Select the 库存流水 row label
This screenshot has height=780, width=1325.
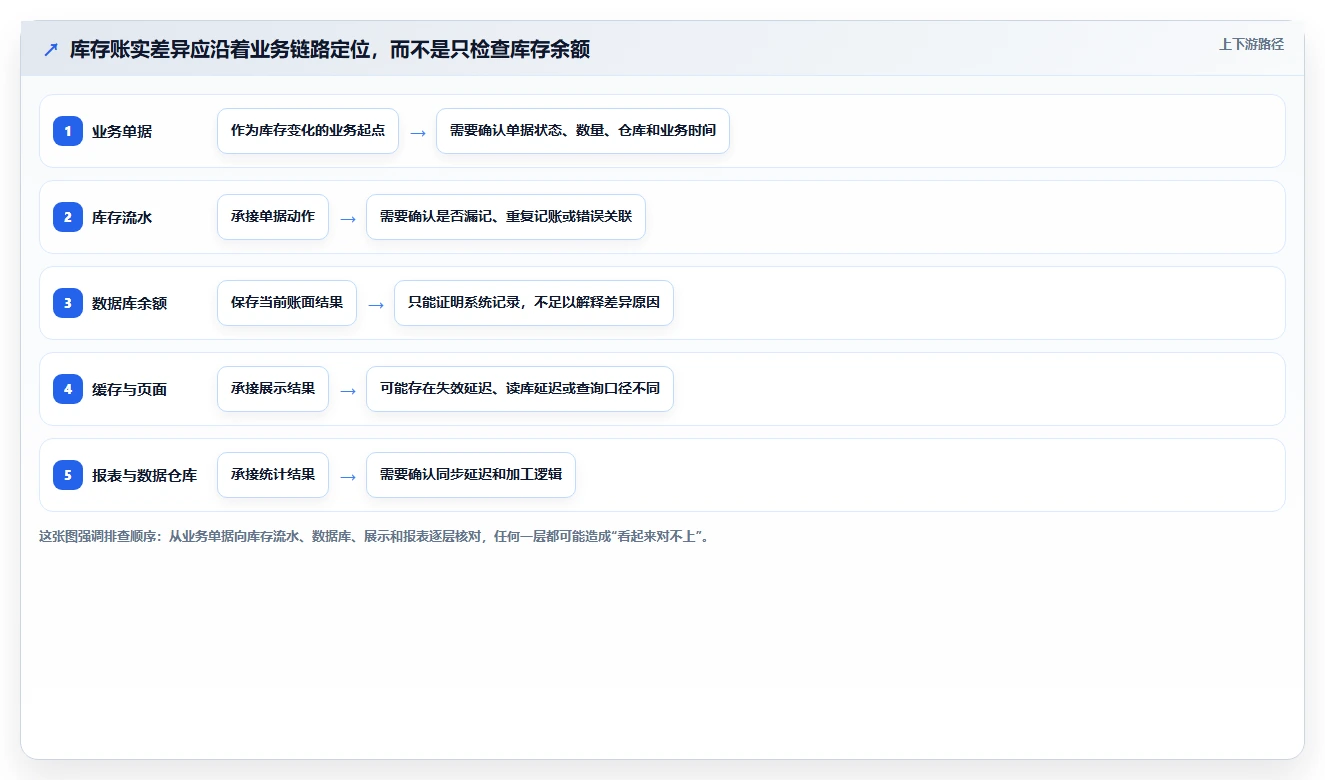point(122,217)
